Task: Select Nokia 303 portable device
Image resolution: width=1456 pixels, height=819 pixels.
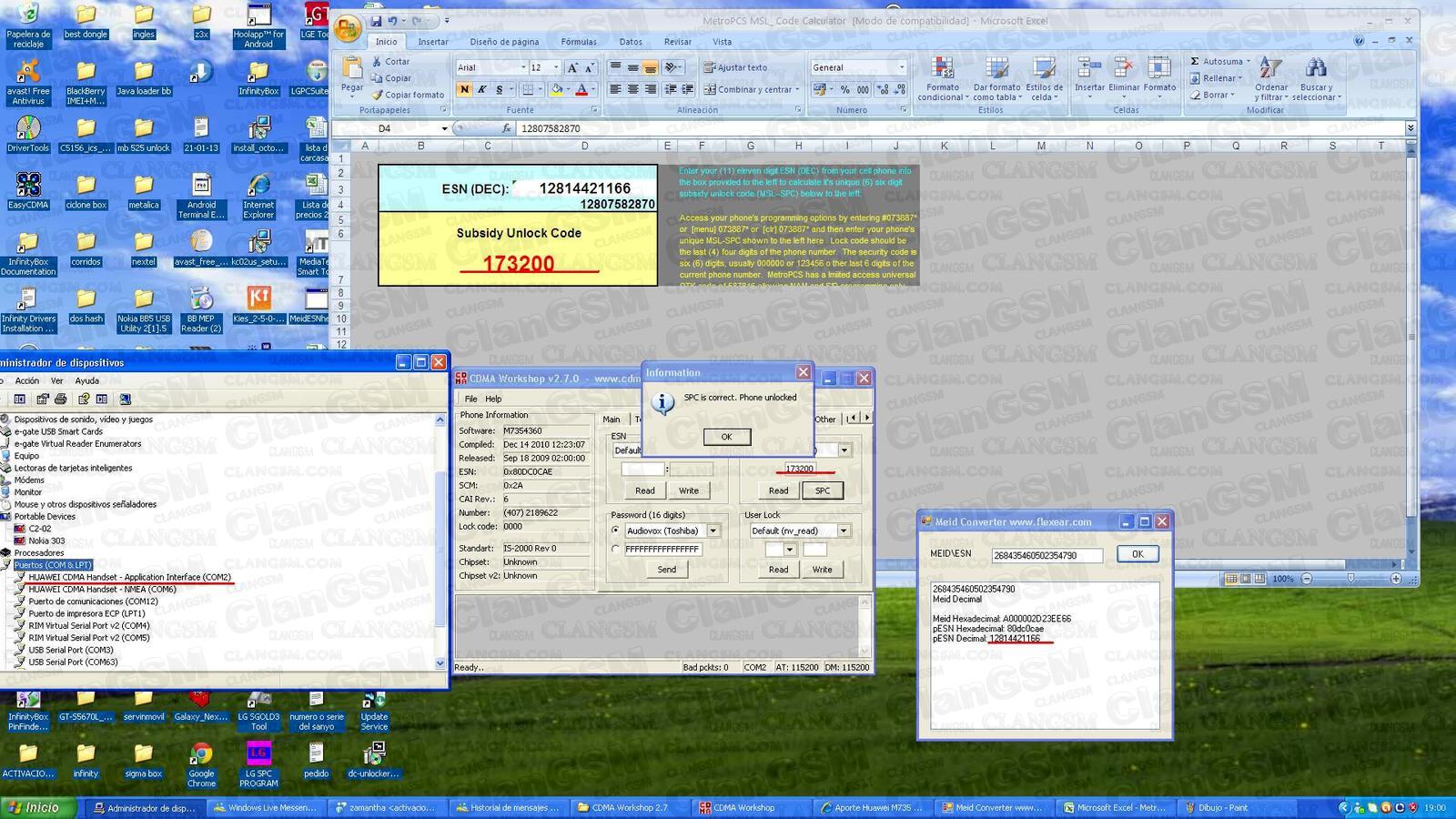Action: [45, 541]
